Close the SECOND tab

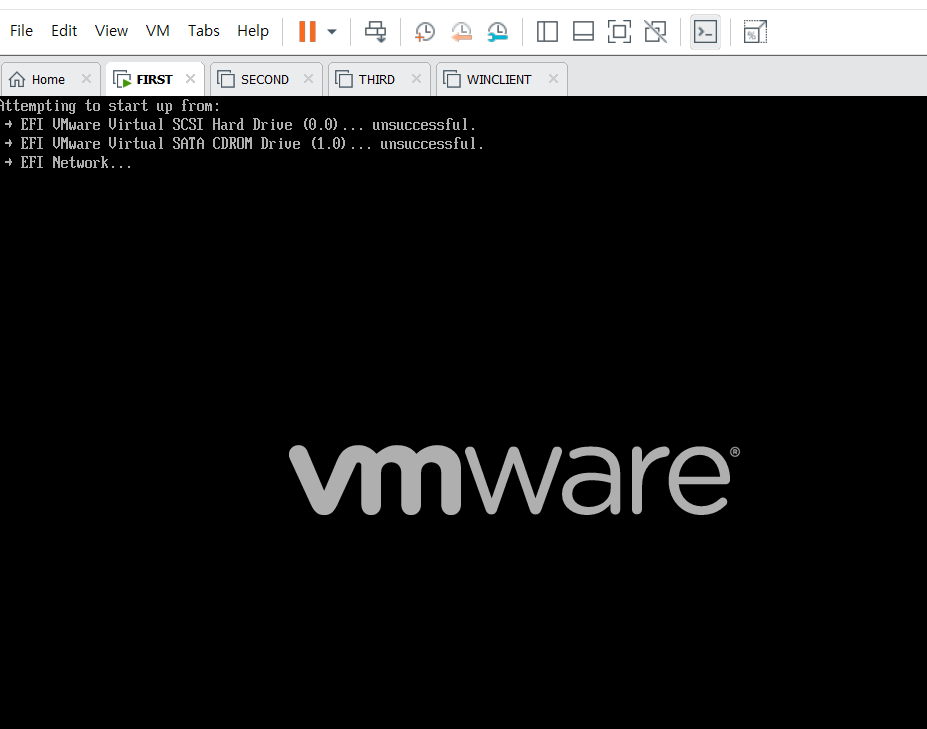[x=308, y=79]
